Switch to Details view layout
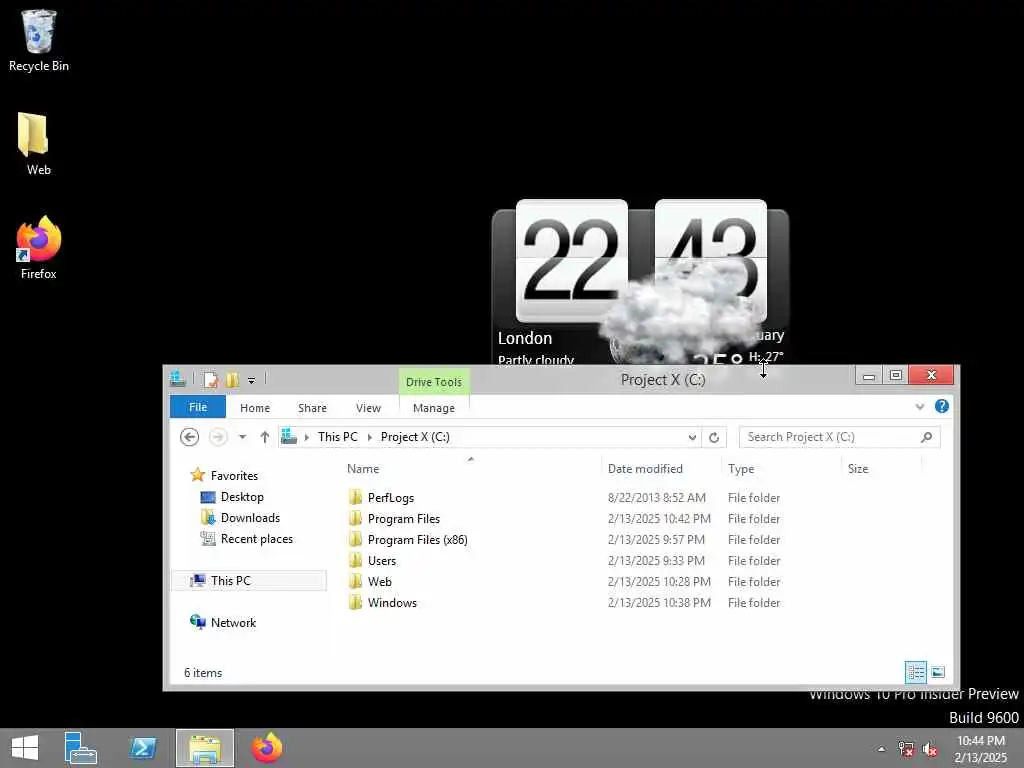This screenshot has width=1024, height=768. click(x=916, y=672)
